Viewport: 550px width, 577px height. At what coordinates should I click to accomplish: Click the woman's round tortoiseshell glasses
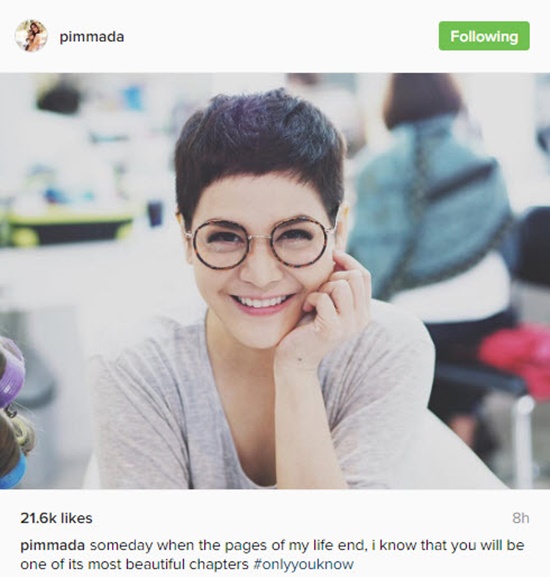pos(260,243)
